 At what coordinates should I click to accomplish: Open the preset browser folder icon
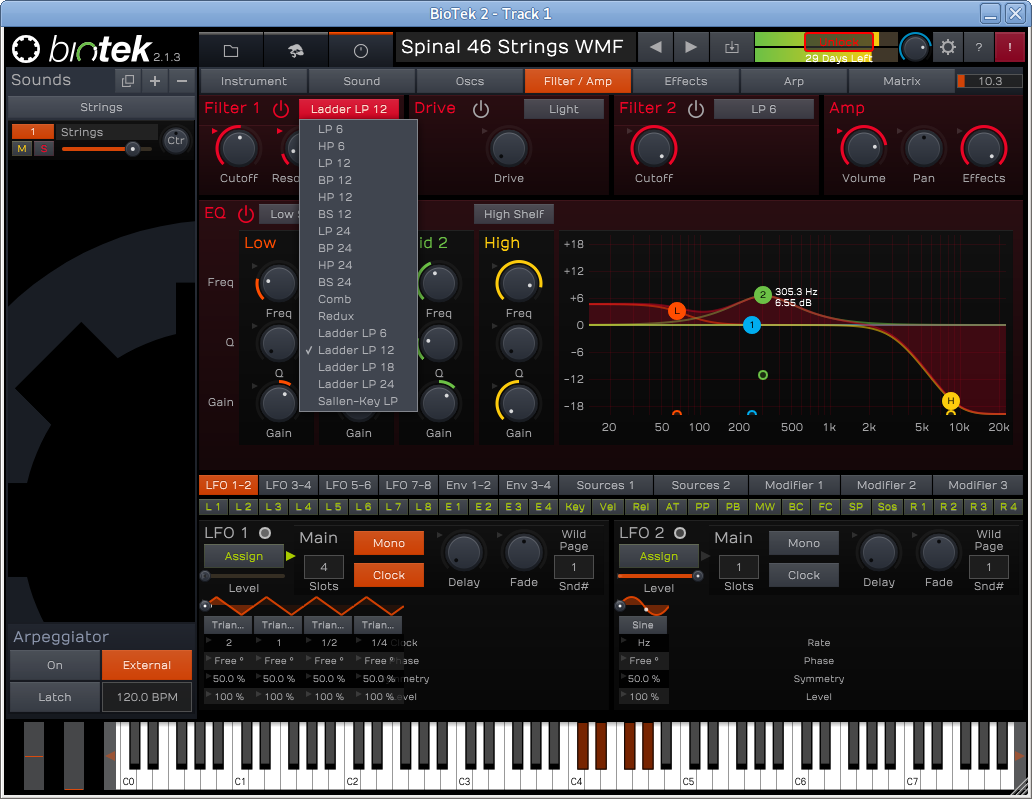pos(230,50)
